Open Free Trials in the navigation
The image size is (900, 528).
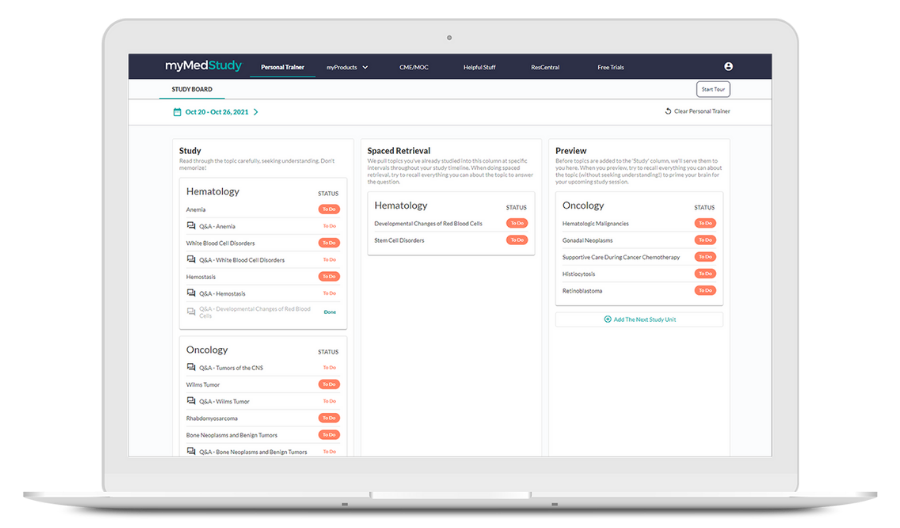[x=611, y=67]
